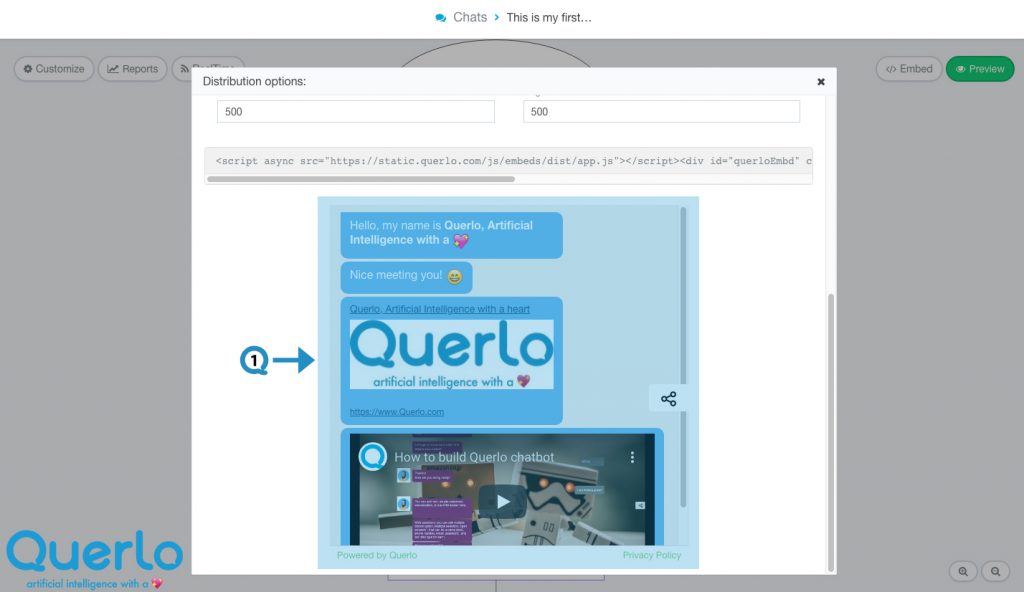Click the zoom in magnifier button

tap(963, 571)
